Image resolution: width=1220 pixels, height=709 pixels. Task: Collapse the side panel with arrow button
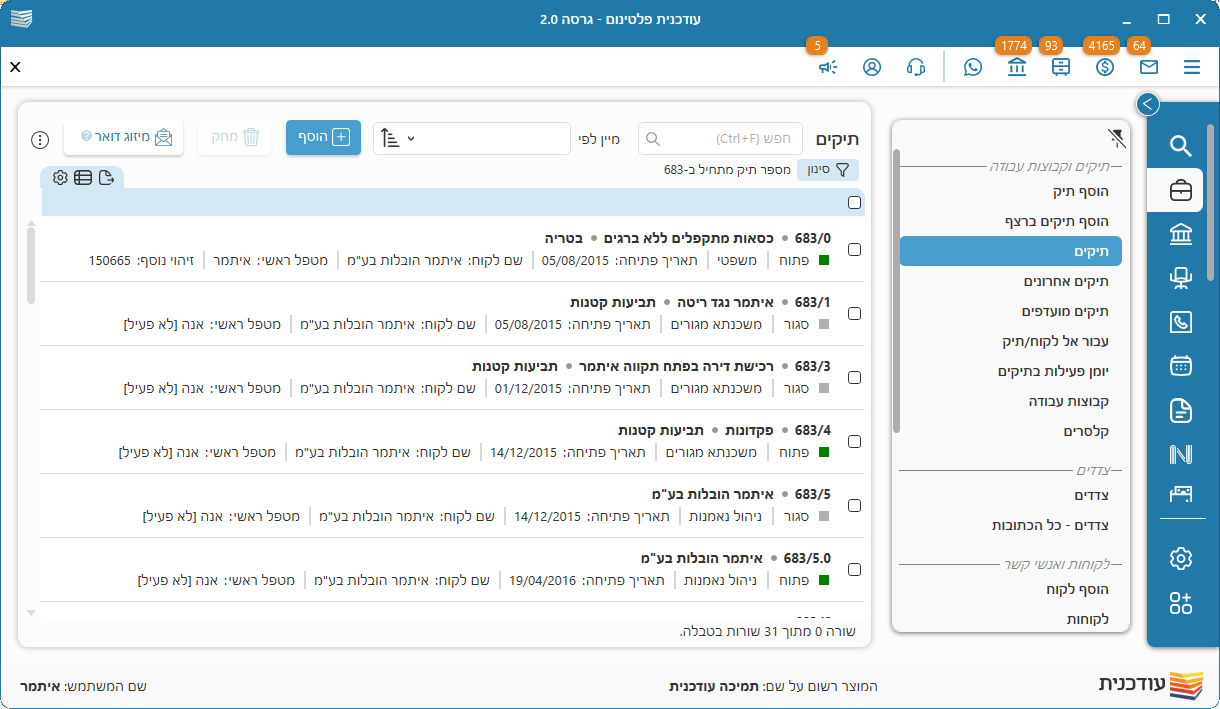tap(1148, 104)
